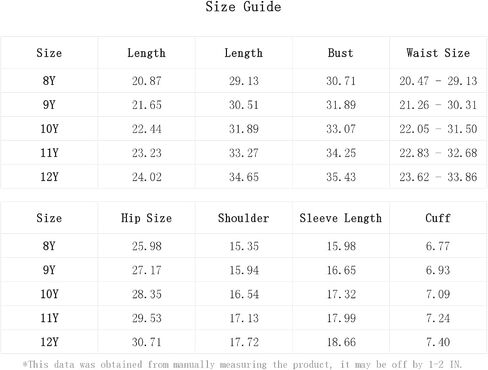This screenshot has height=370, width=488.
Task: Select the length value 24.02
Action: tap(146, 177)
